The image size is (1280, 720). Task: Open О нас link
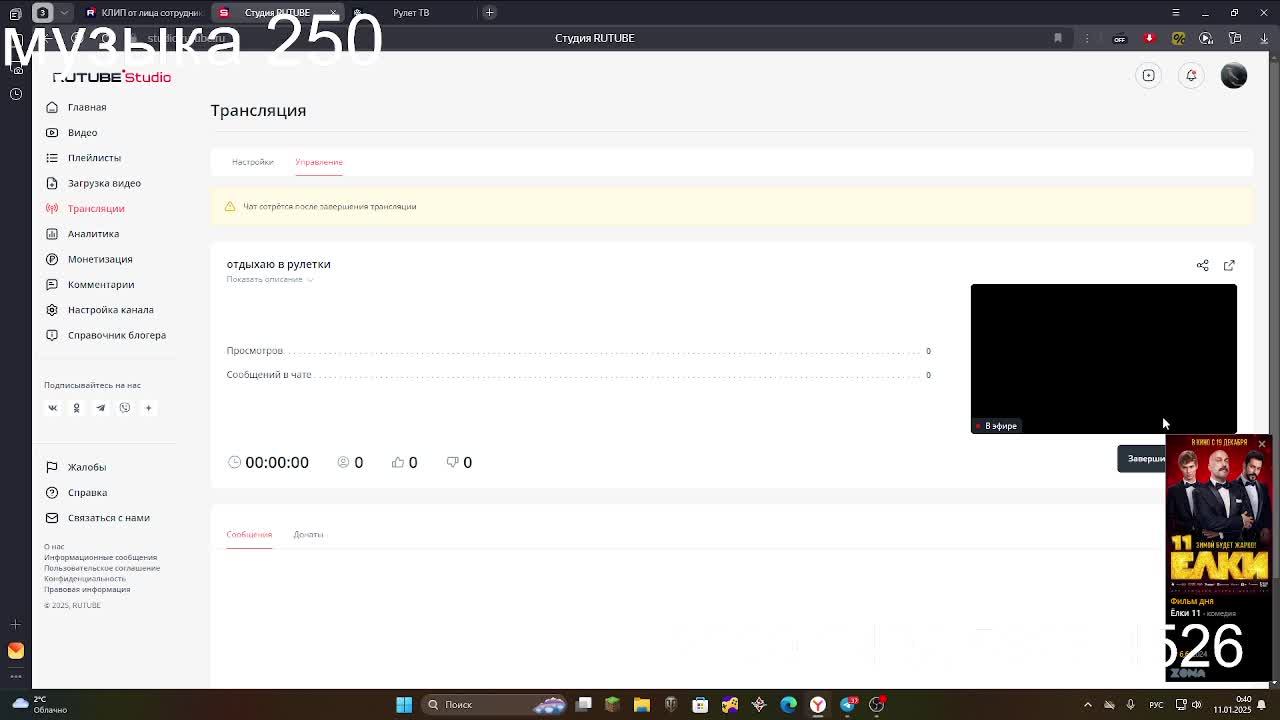tap(54, 547)
